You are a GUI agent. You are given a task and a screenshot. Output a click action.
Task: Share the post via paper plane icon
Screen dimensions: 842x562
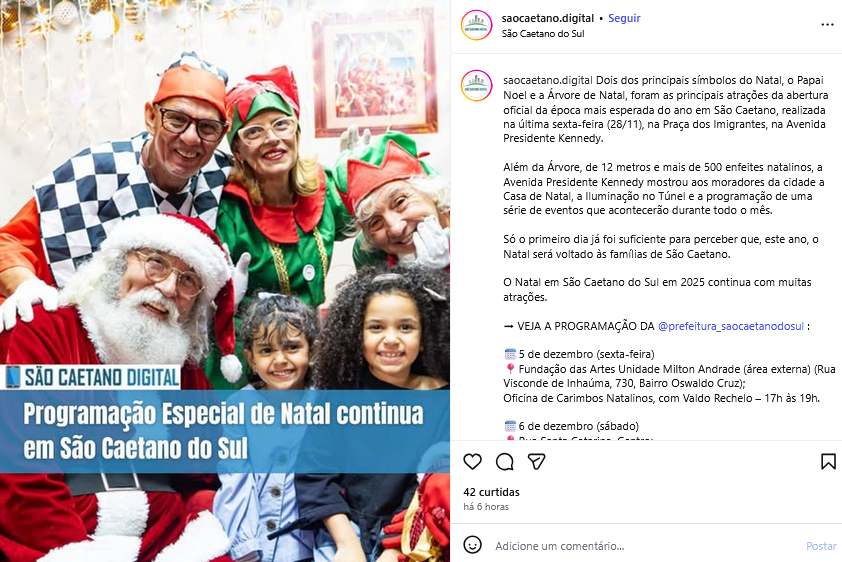pos(536,462)
